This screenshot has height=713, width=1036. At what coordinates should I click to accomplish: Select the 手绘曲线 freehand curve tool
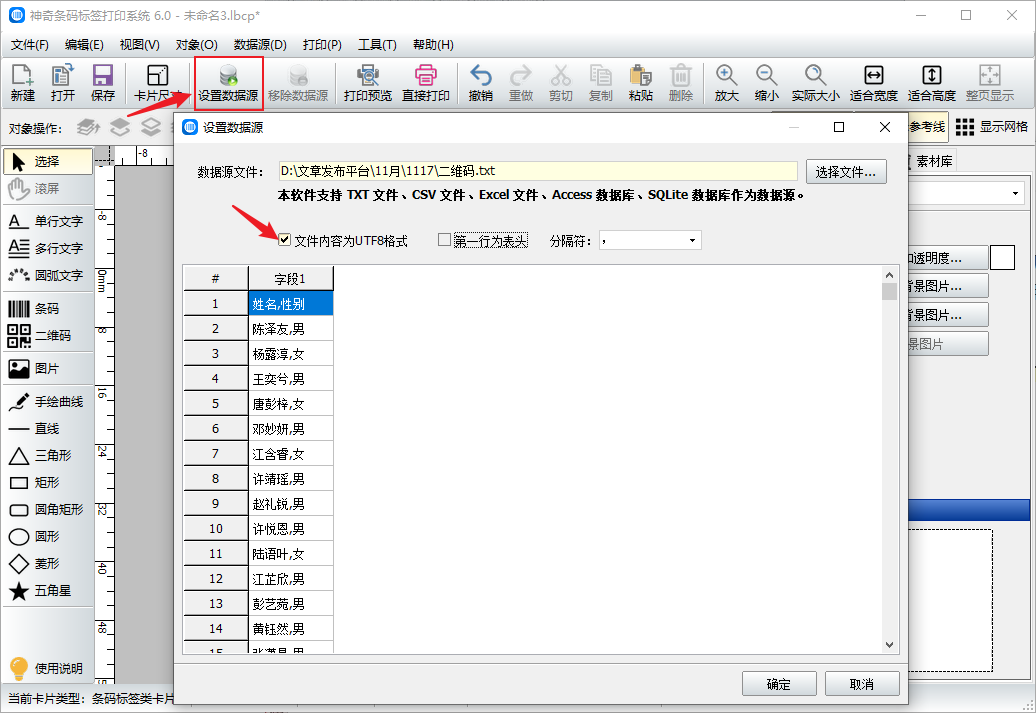[x=48, y=402]
